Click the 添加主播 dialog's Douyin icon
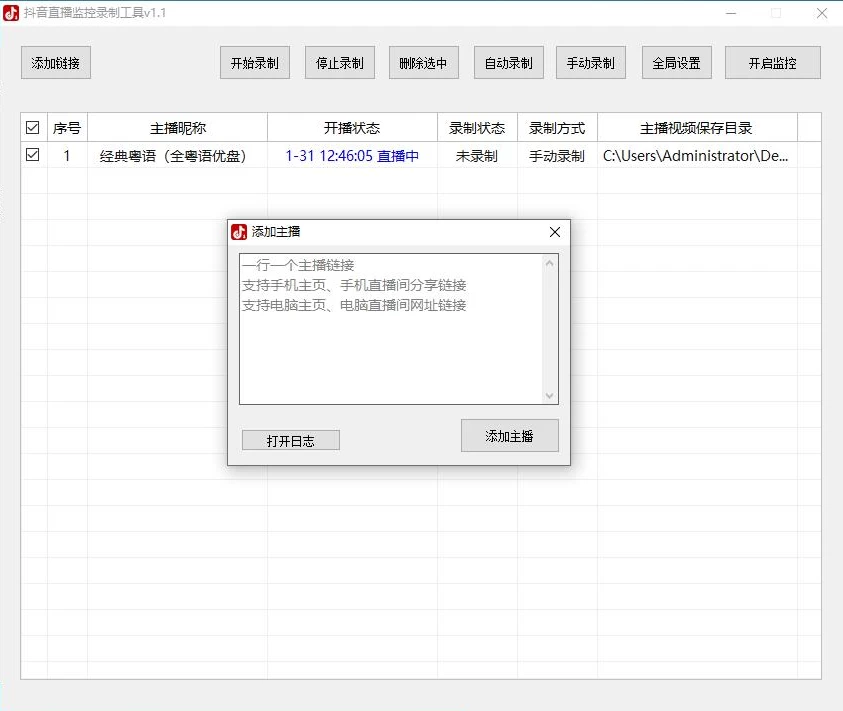 tap(239, 232)
